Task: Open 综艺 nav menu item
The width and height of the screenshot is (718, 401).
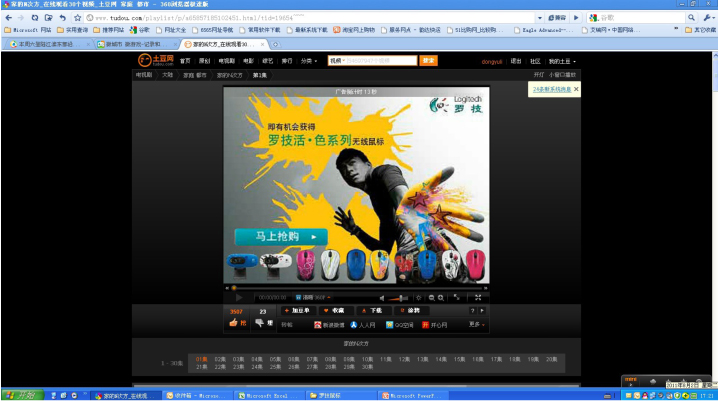Action: (268, 61)
